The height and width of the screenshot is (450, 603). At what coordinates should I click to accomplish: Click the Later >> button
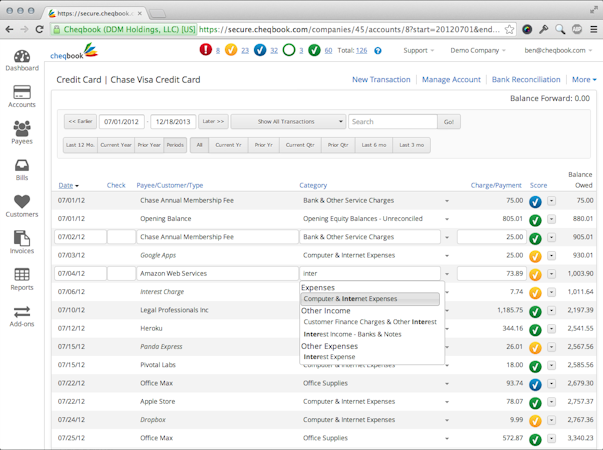click(213, 122)
